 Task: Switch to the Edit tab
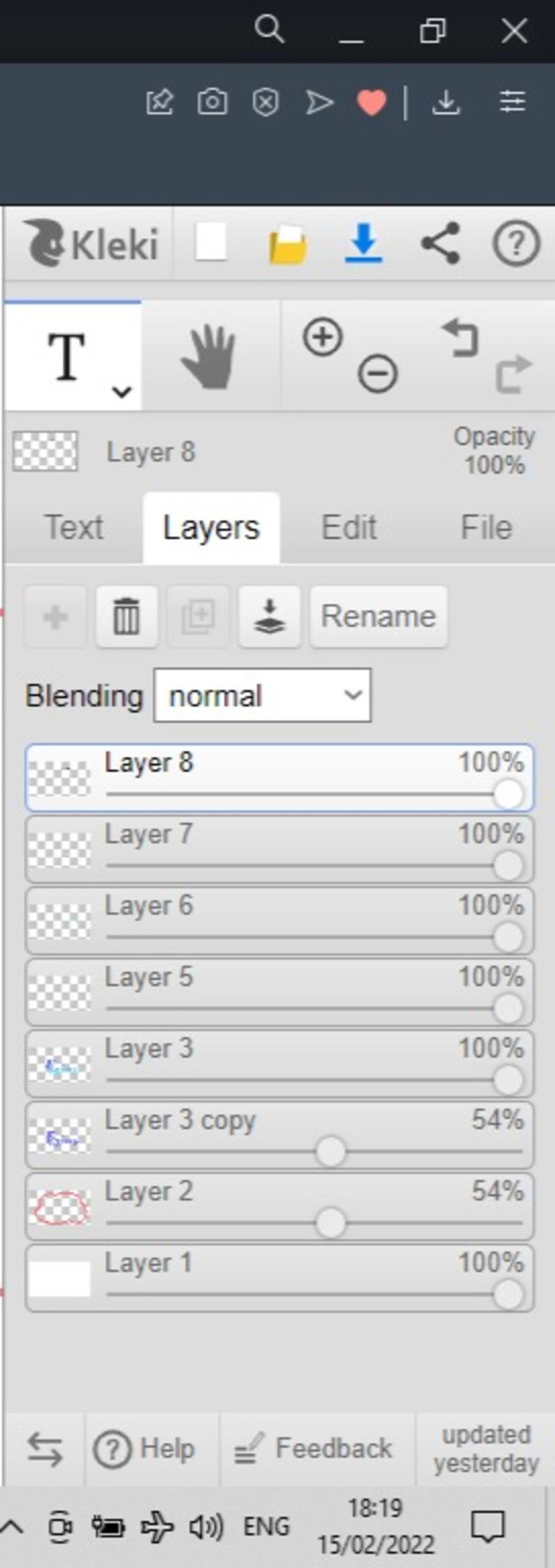pyautogui.click(x=349, y=527)
